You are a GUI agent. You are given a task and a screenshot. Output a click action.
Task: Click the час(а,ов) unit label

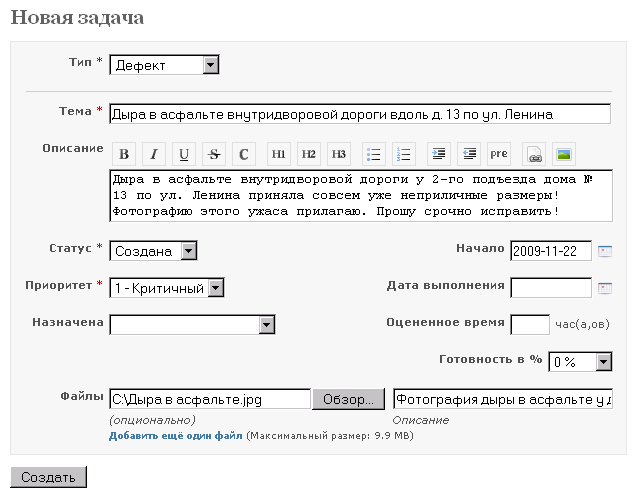[582, 324]
